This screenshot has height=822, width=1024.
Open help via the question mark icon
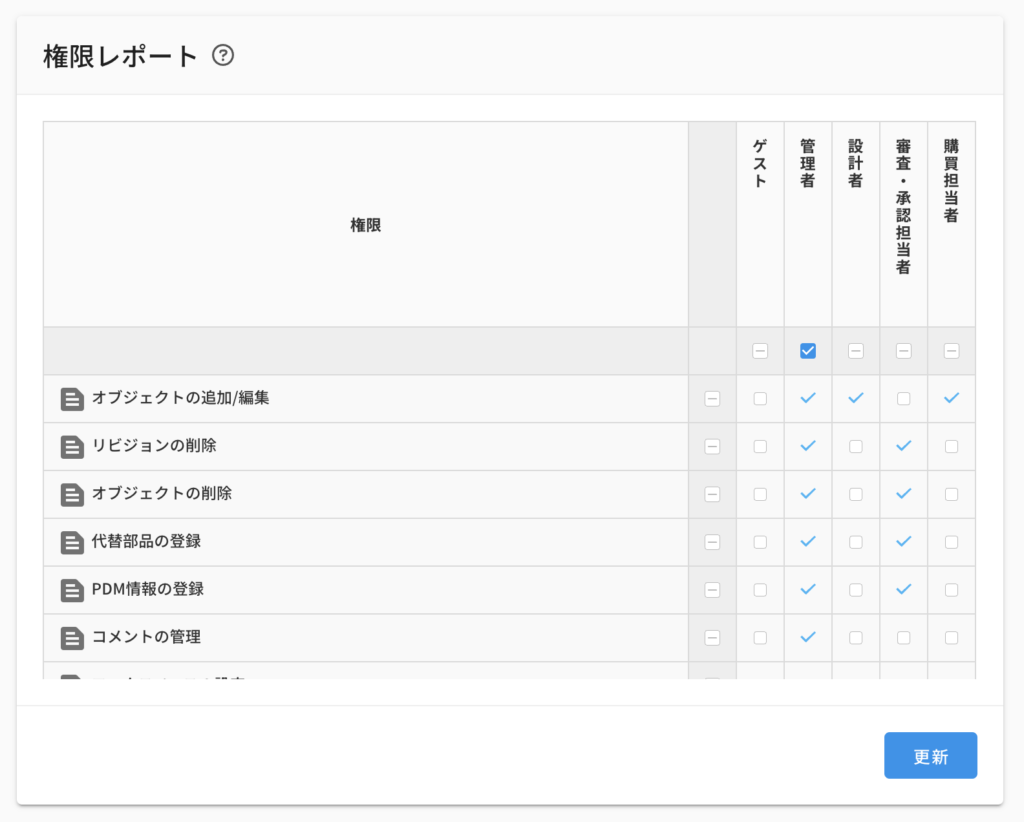[x=224, y=56]
